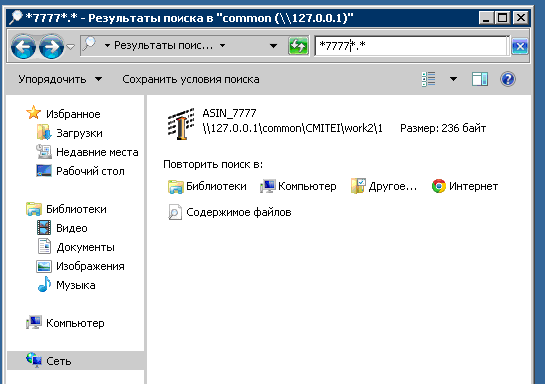The width and height of the screenshot is (545, 384).
Task: Open the view options dropdown arrow
Action: pyautogui.click(x=453, y=79)
